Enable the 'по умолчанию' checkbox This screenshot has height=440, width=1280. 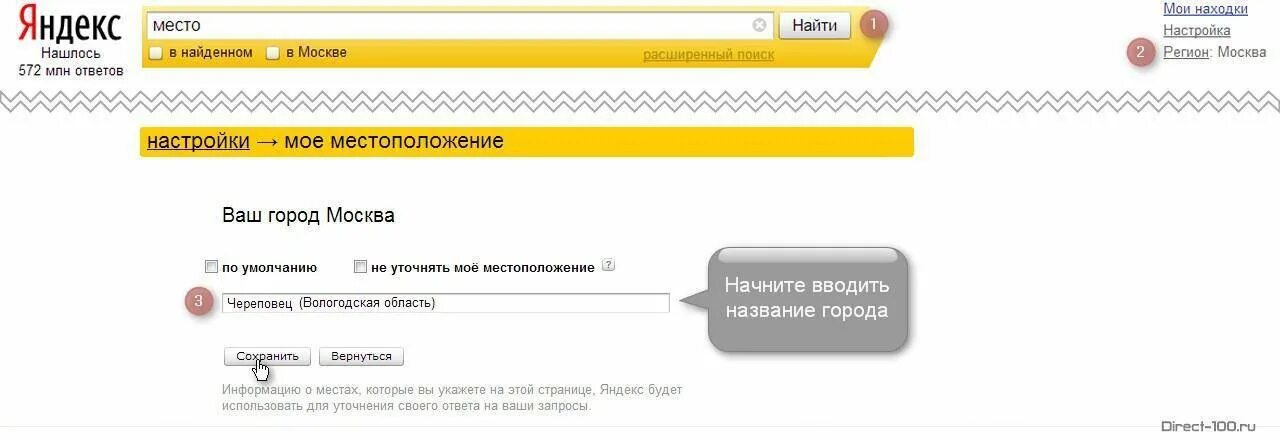click(x=211, y=267)
